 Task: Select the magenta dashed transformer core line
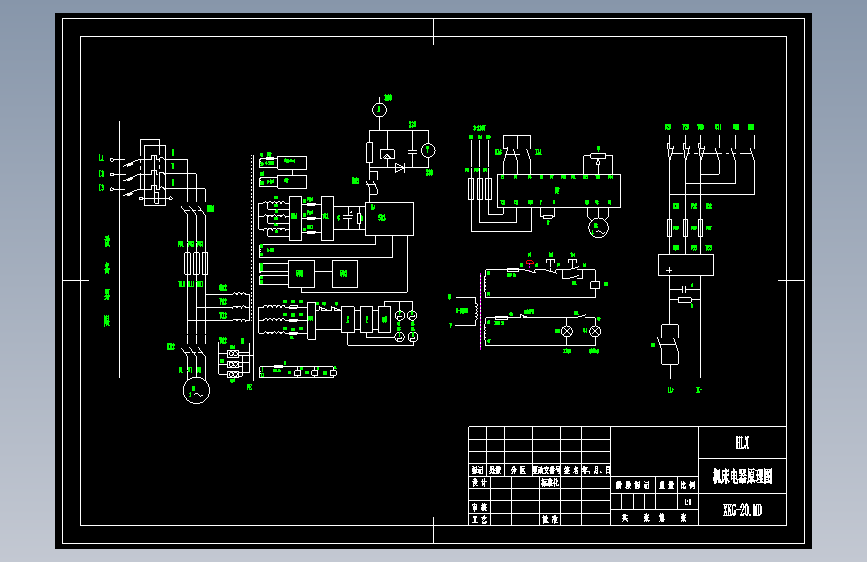(x=480, y=311)
